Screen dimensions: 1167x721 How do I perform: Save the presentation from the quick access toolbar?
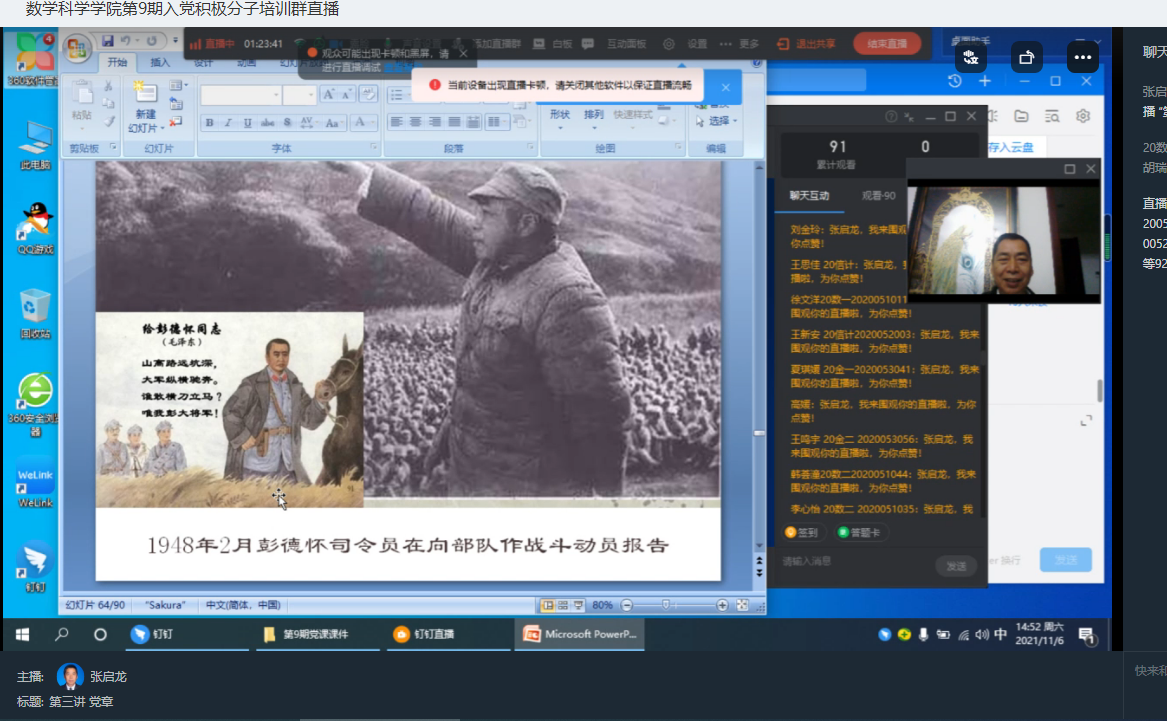click(108, 41)
